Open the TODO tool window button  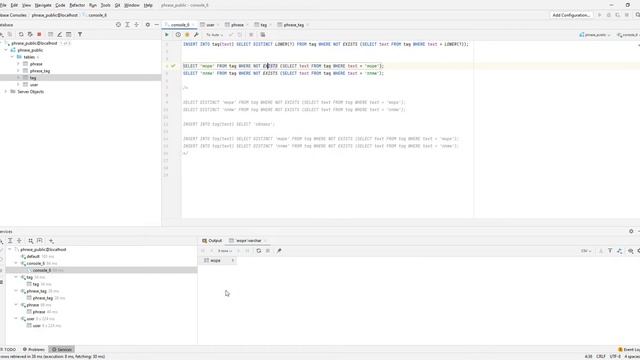[9, 349]
